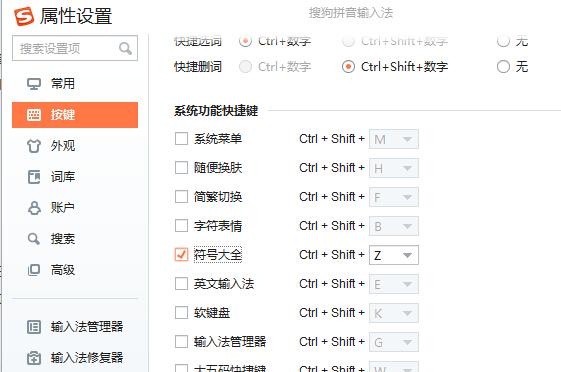Open 词库 via the book icon
This screenshot has width=561, height=372.
34,177
